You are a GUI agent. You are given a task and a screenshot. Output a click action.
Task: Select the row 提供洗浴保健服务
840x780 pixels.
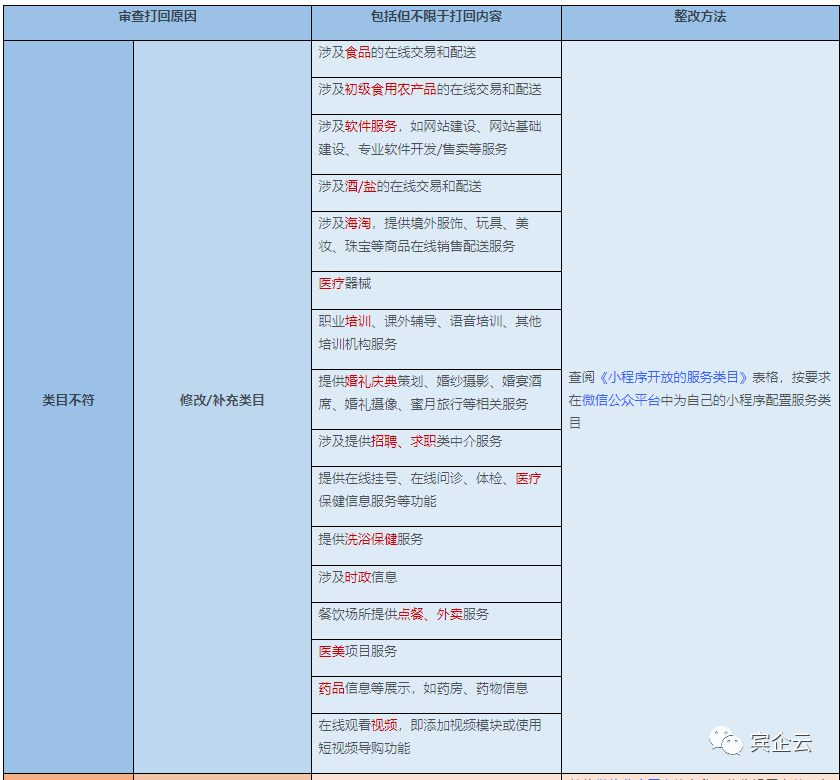tap(436, 546)
